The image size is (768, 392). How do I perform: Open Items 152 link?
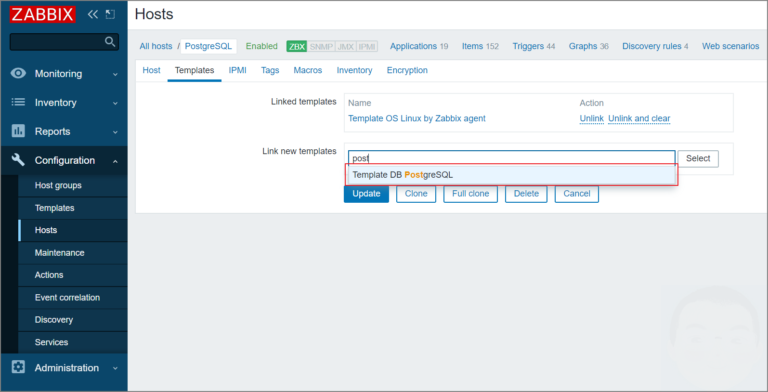pyautogui.click(x=480, y=46)
